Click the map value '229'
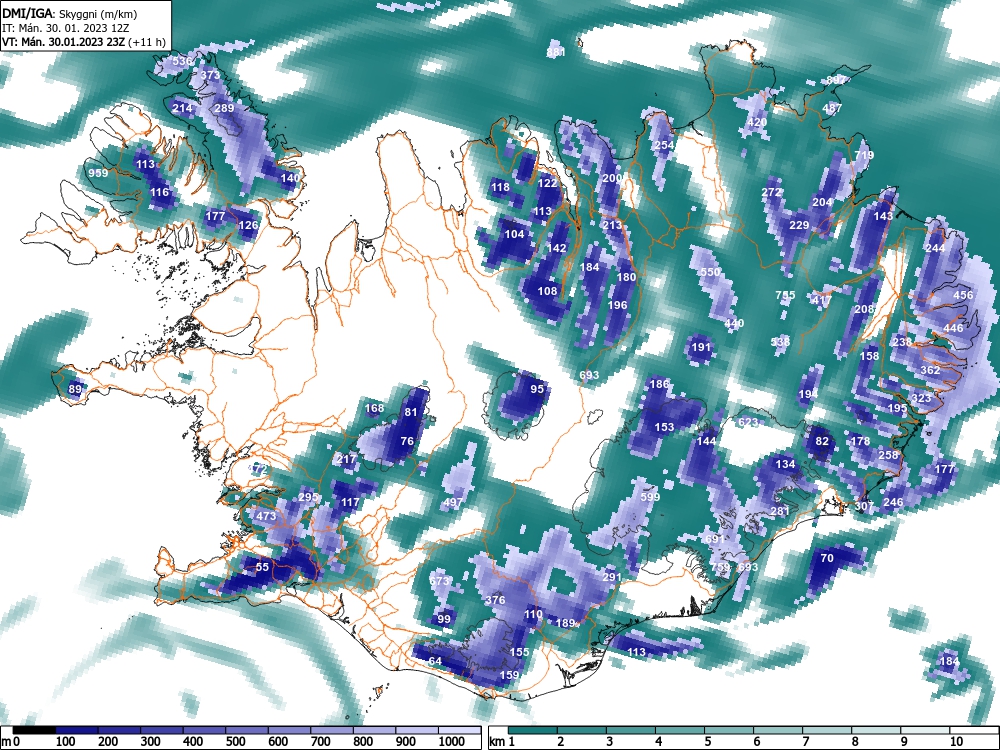Image resolution: width=1000 pixels, height=750 pixels. point(799,224)
